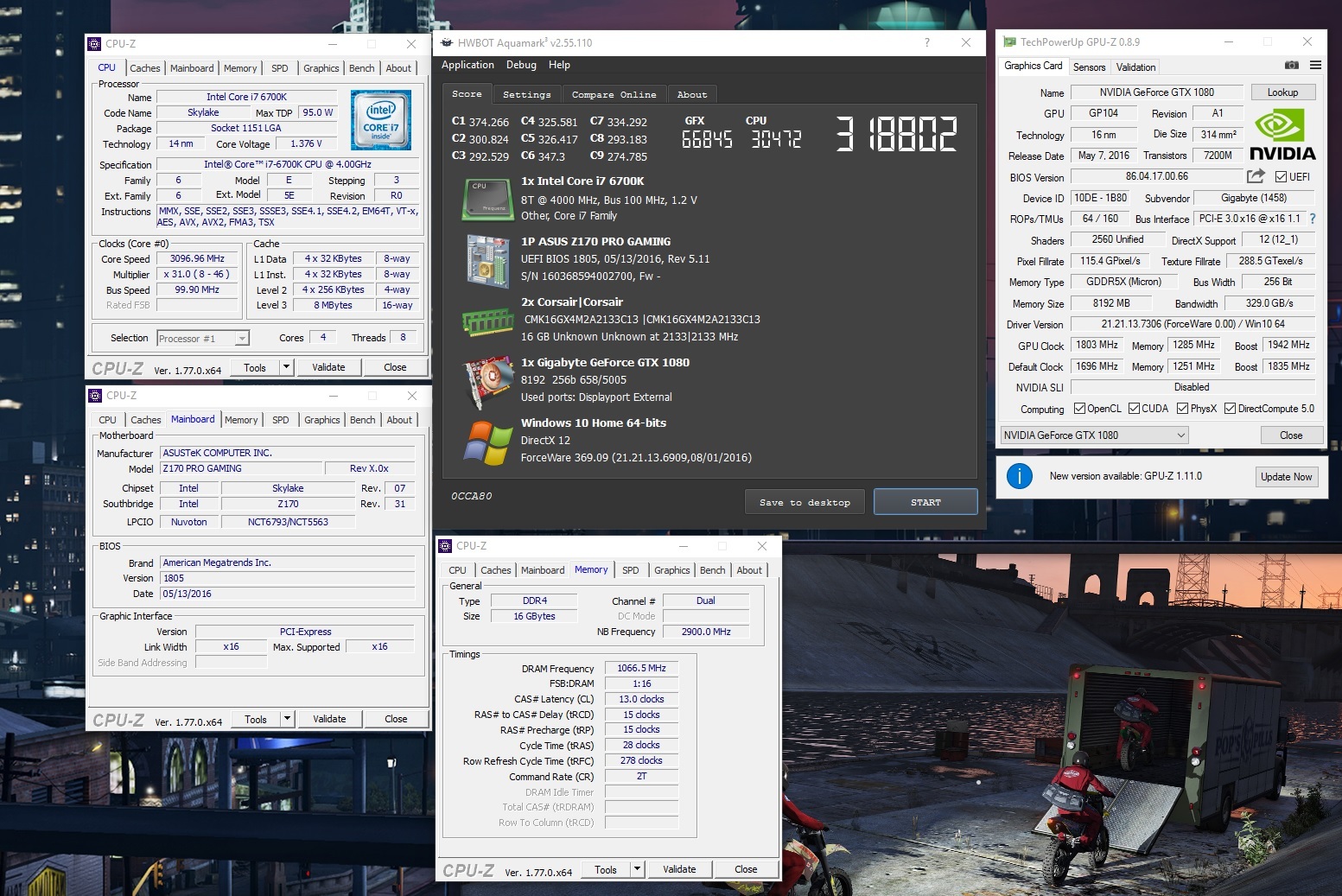Image resolution: width=1342 pixels, height=896 pixels.
Task: Open the Application menu in Aquamark
Action: pos(467,65)
